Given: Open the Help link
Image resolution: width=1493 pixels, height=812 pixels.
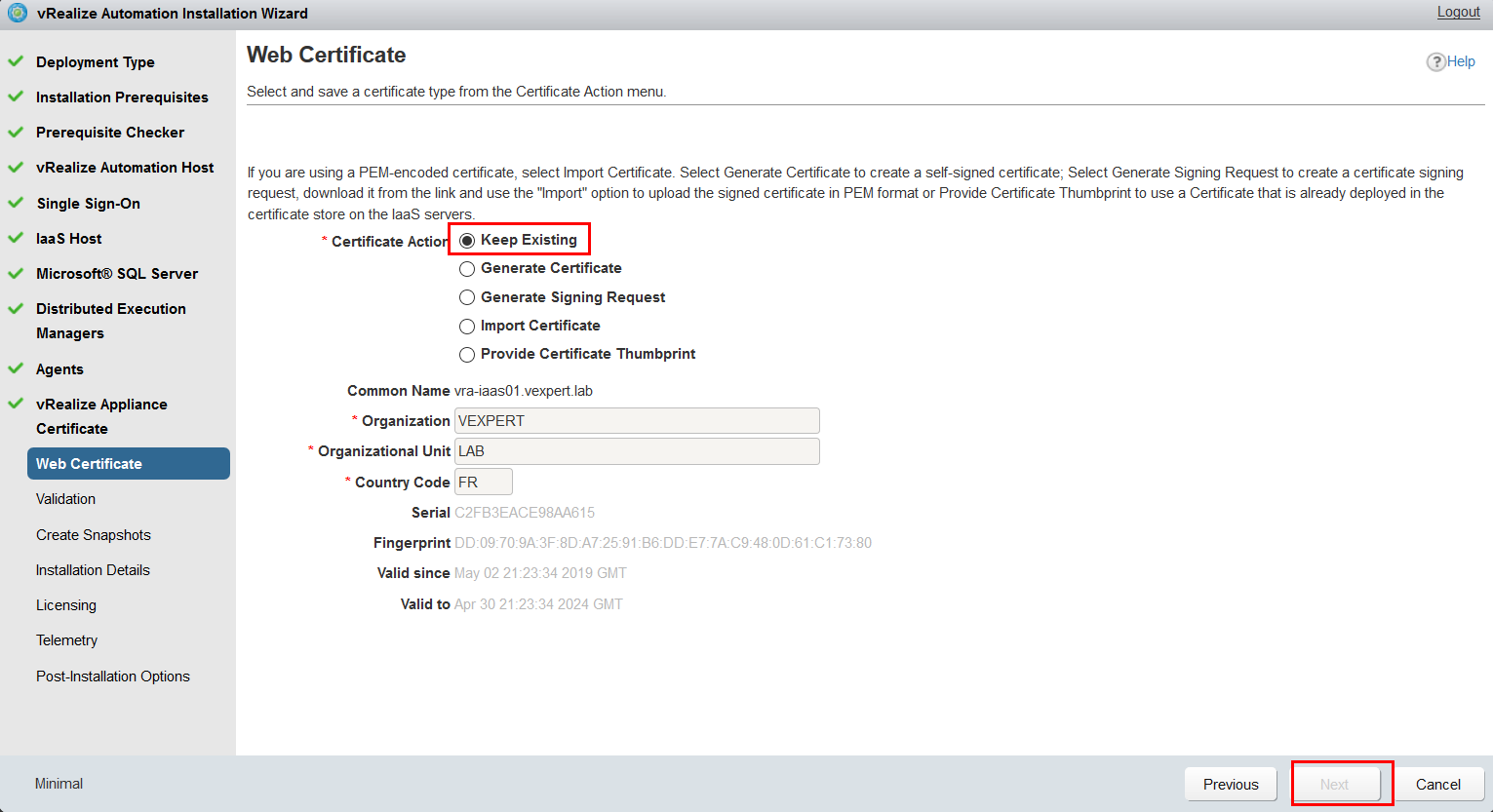Looking at the screenshot, I should pos(1461,61).
